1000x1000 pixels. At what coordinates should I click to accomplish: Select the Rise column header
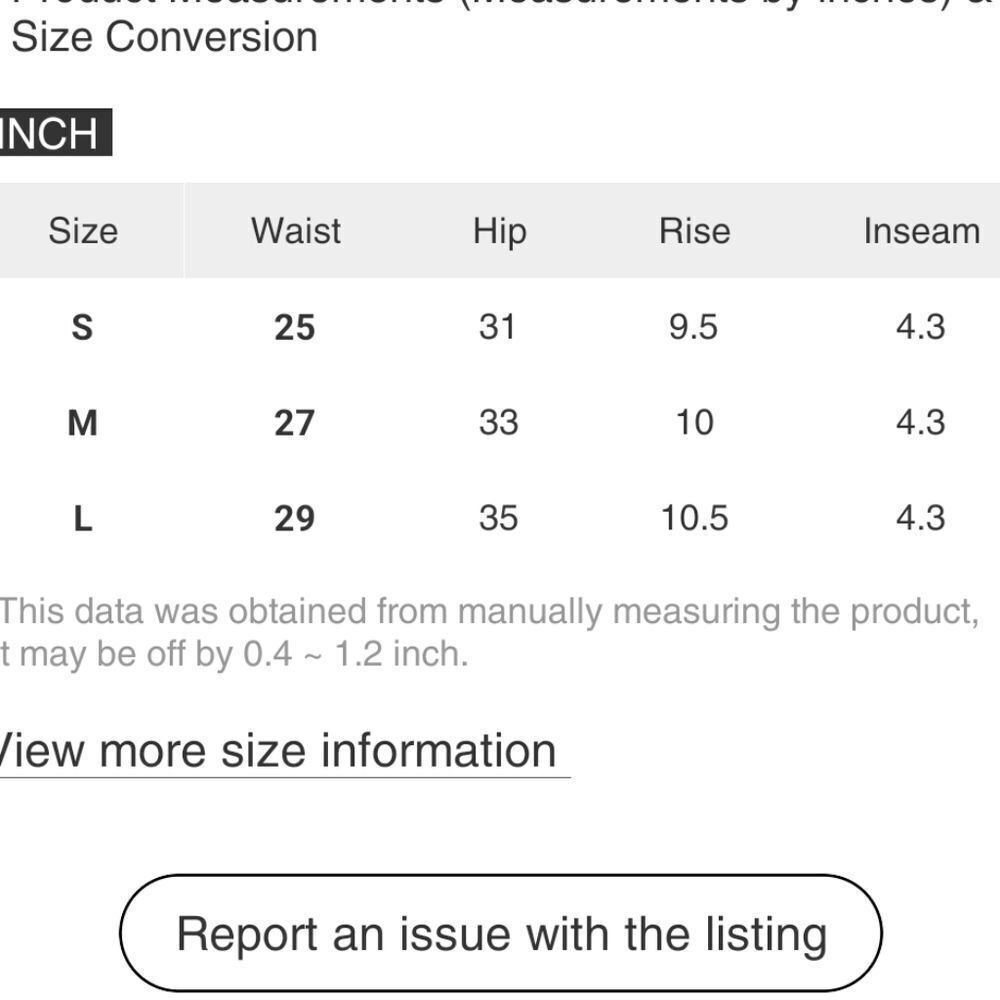coord(695,231)
